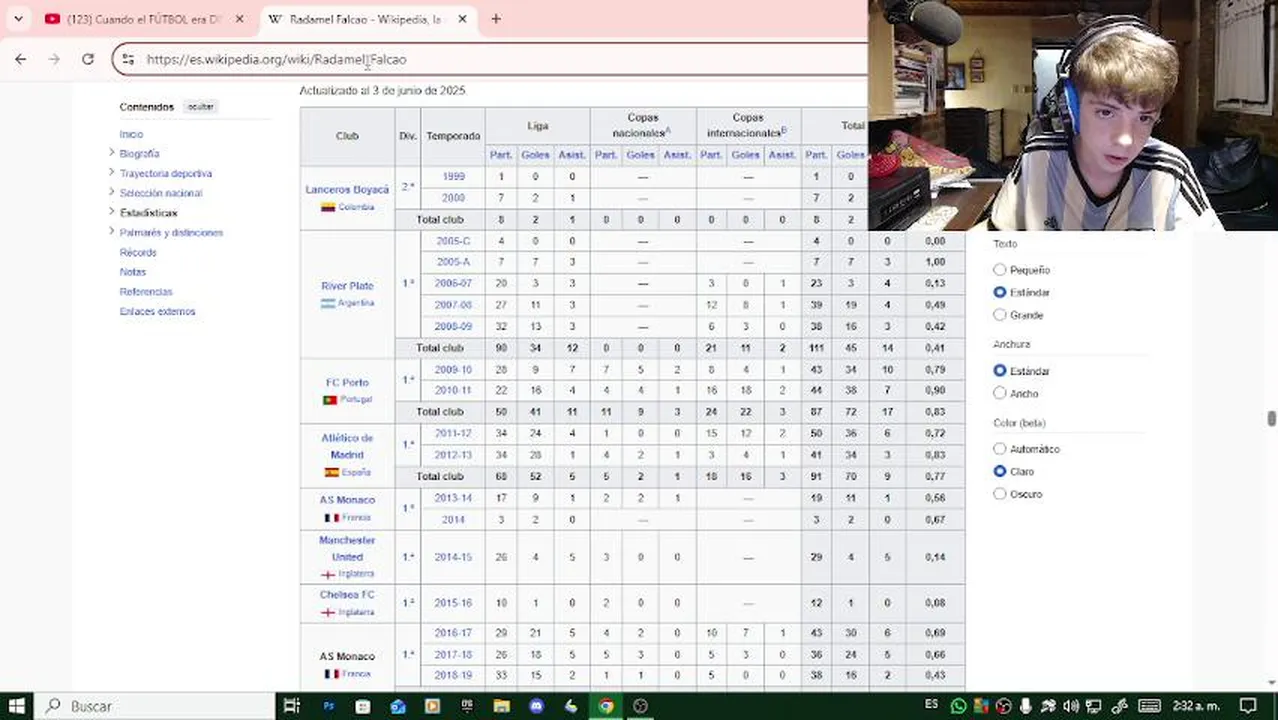This screenshot has width=1278, height=720.
Task: Switch to Chrome in the taskbar
Action: (x=606, y=706)
